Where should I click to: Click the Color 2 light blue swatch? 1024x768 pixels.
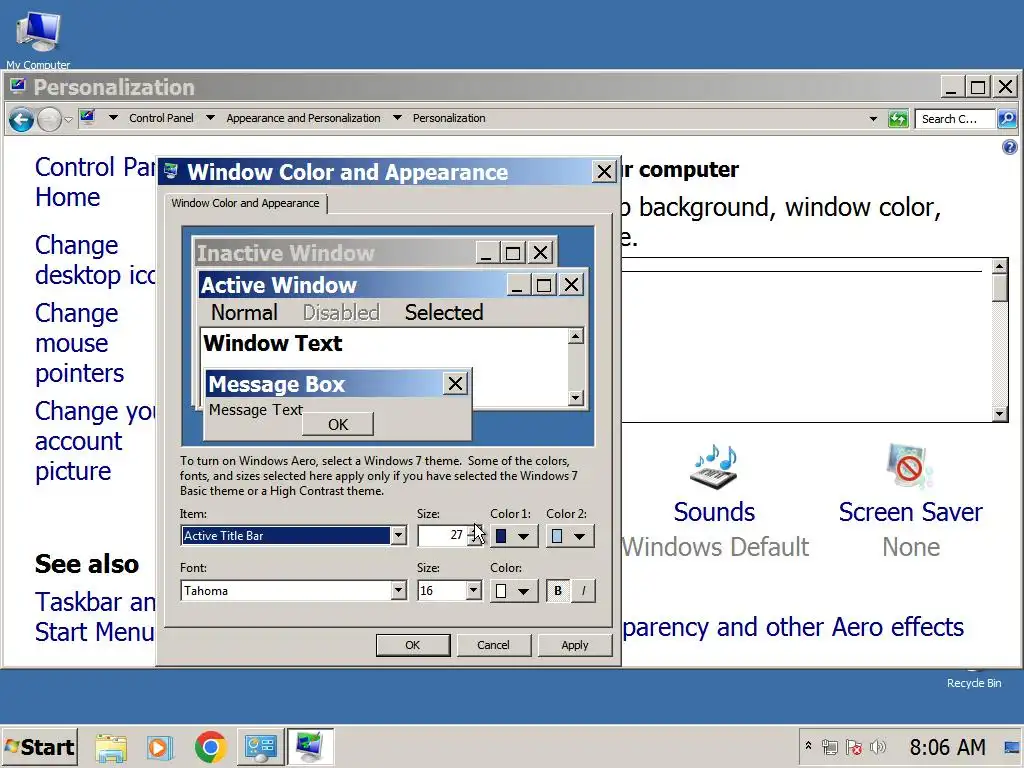(557, 536)
